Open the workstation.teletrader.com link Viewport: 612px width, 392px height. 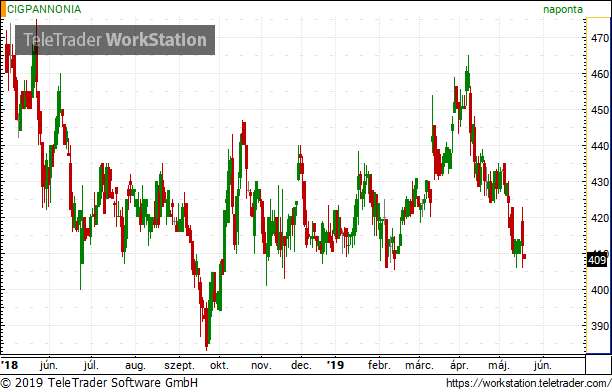pos(528,383)
